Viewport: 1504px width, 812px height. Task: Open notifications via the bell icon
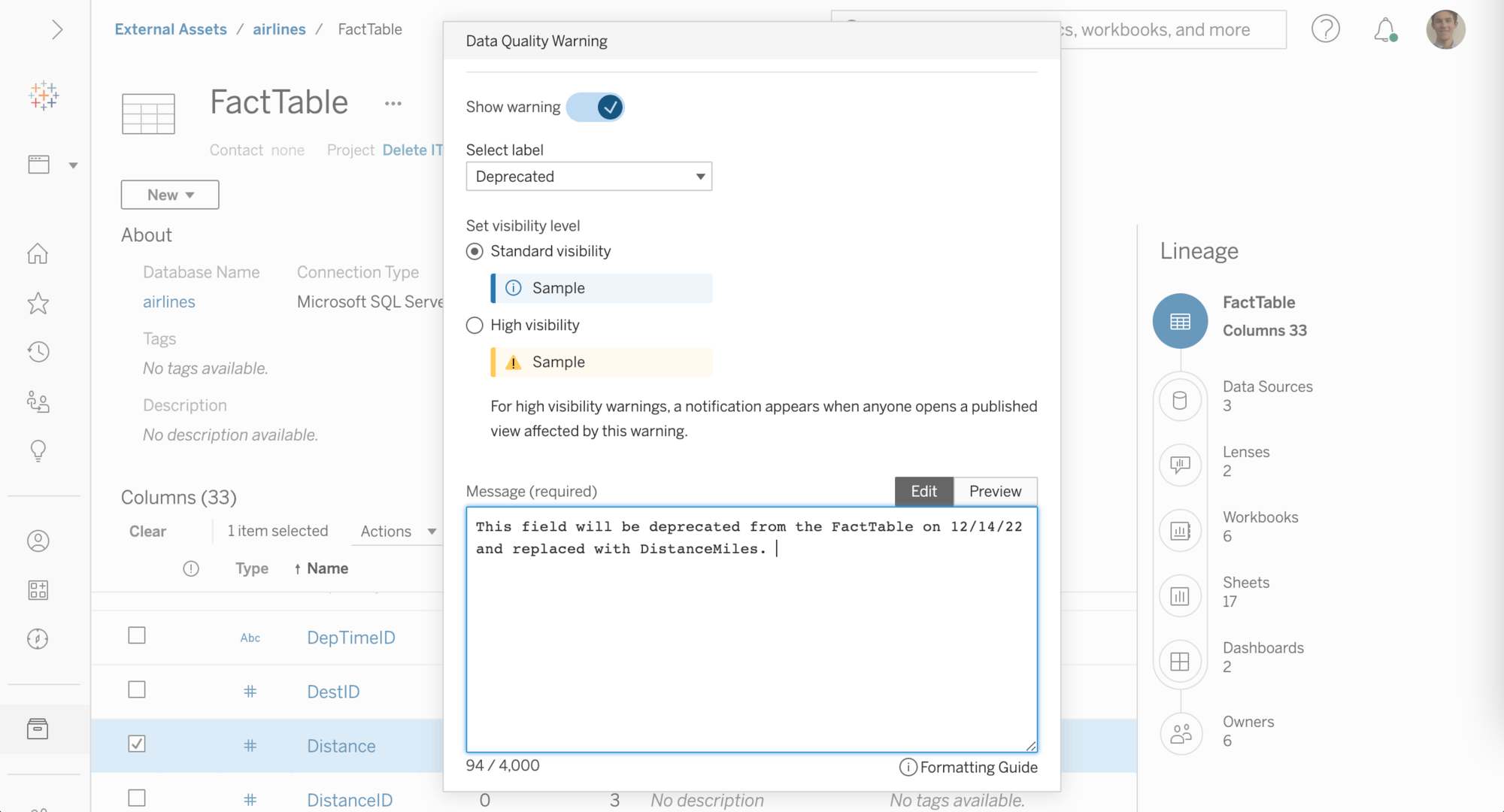click(1384, 29)
